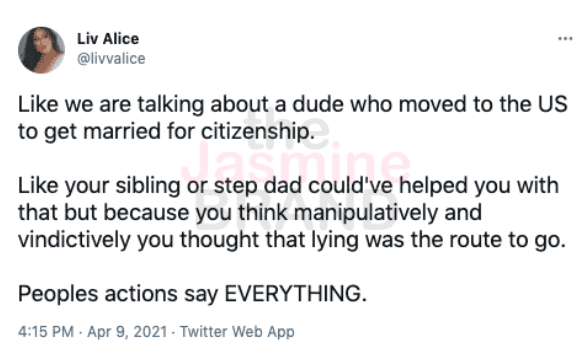Click 'moved to the US' text

coord(484,105)
